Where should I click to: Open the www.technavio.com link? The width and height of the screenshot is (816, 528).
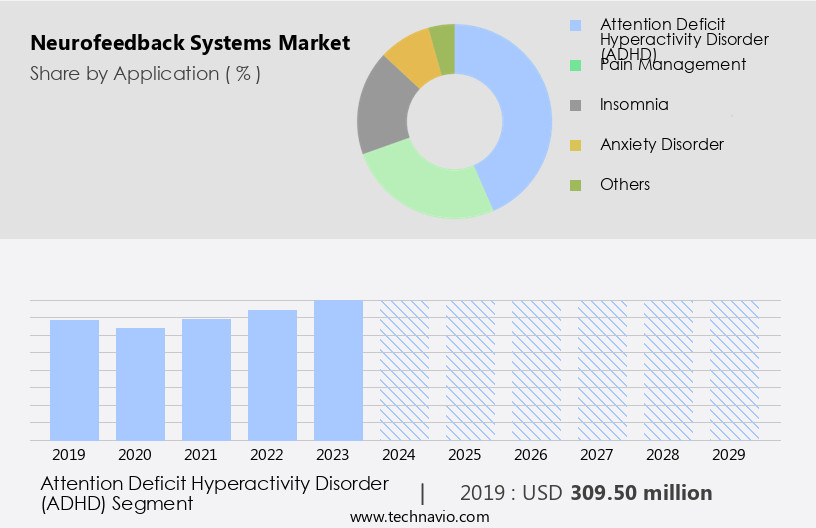(420, 517)
